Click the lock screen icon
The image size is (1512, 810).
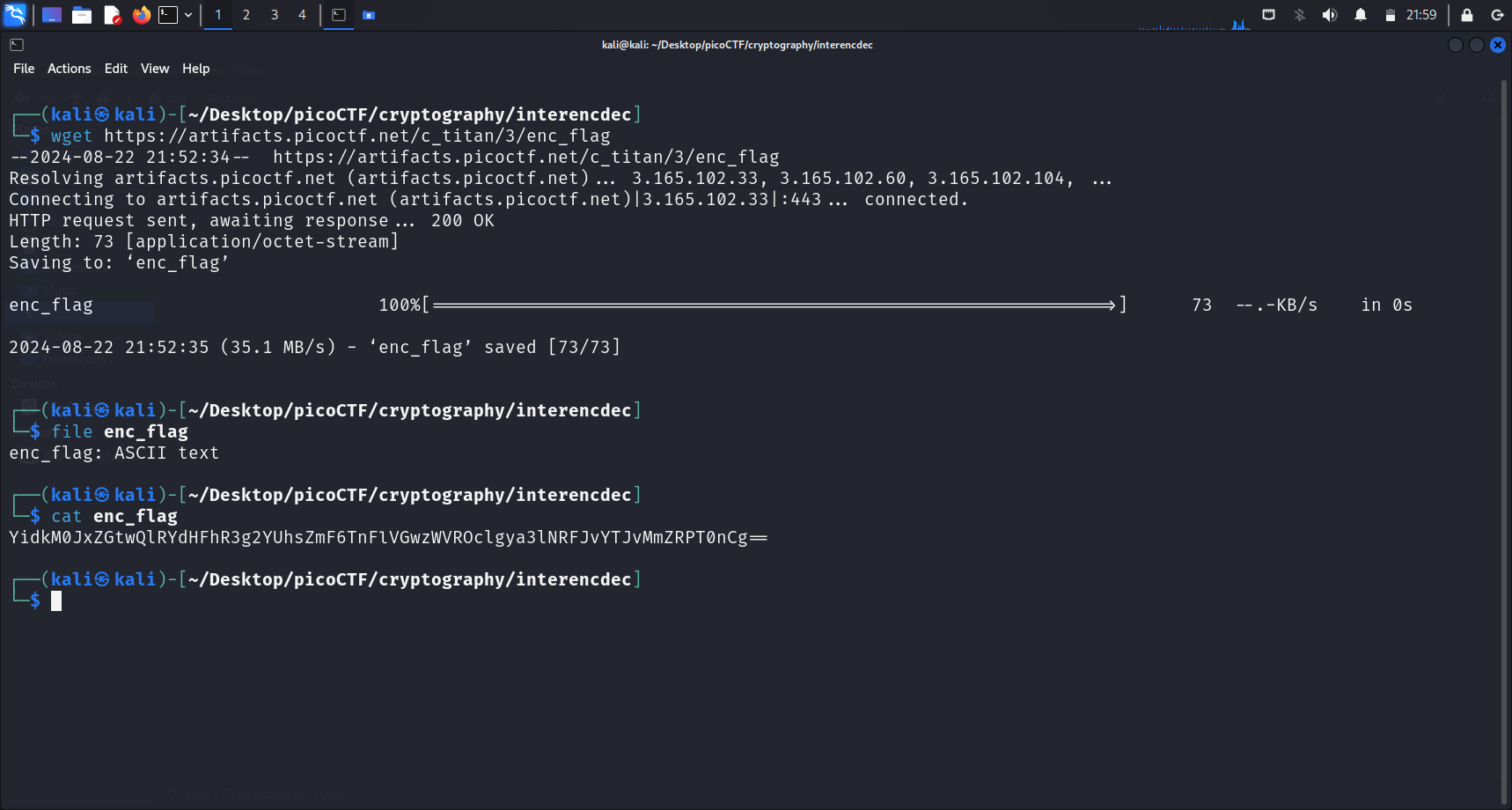(1466, 15)
